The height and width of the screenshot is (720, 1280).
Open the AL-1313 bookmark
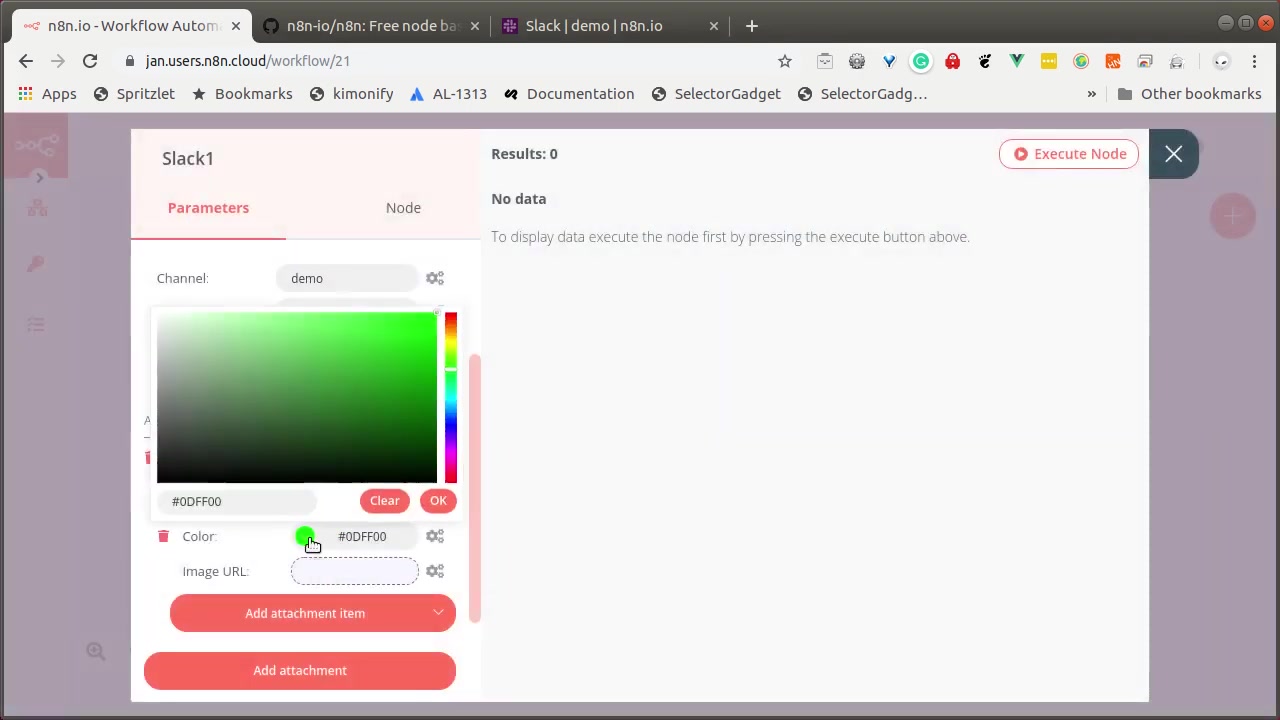coord(448,94)
